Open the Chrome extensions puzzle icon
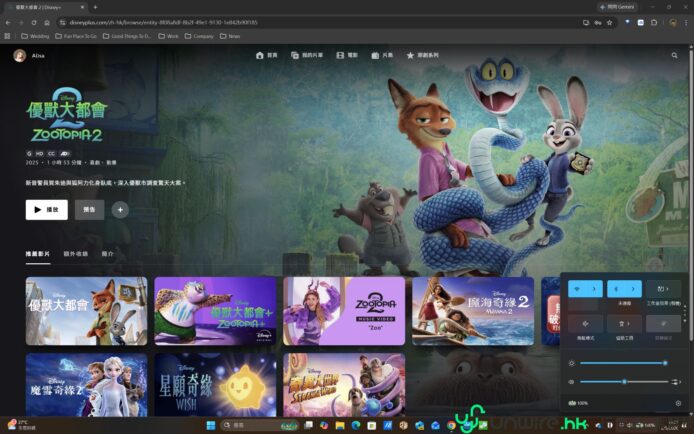Image resolution: width=694 pixels, height=434 pixels. pos(654,23)
